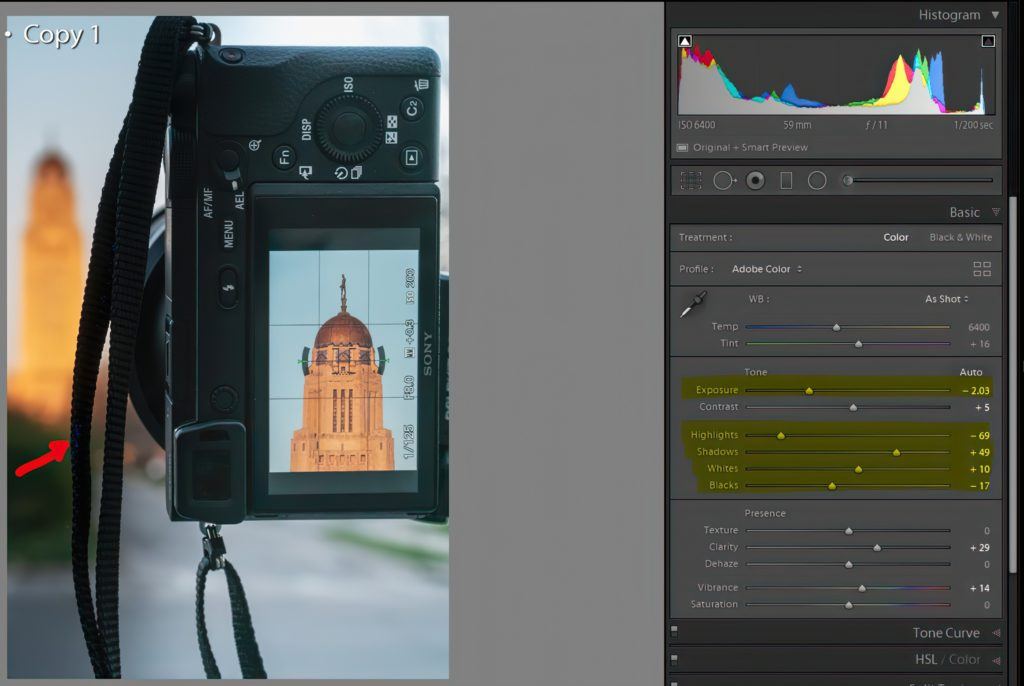Viewport: 1024px width, 686px height.
Task: Switch treatment to Black & White
Action: pos(960,238)
